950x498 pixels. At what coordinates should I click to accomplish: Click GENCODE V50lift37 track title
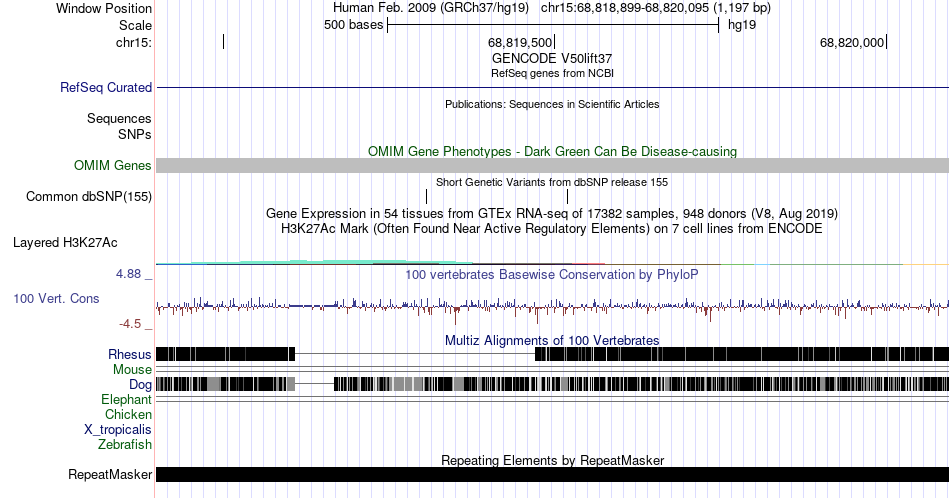(552, 59)
